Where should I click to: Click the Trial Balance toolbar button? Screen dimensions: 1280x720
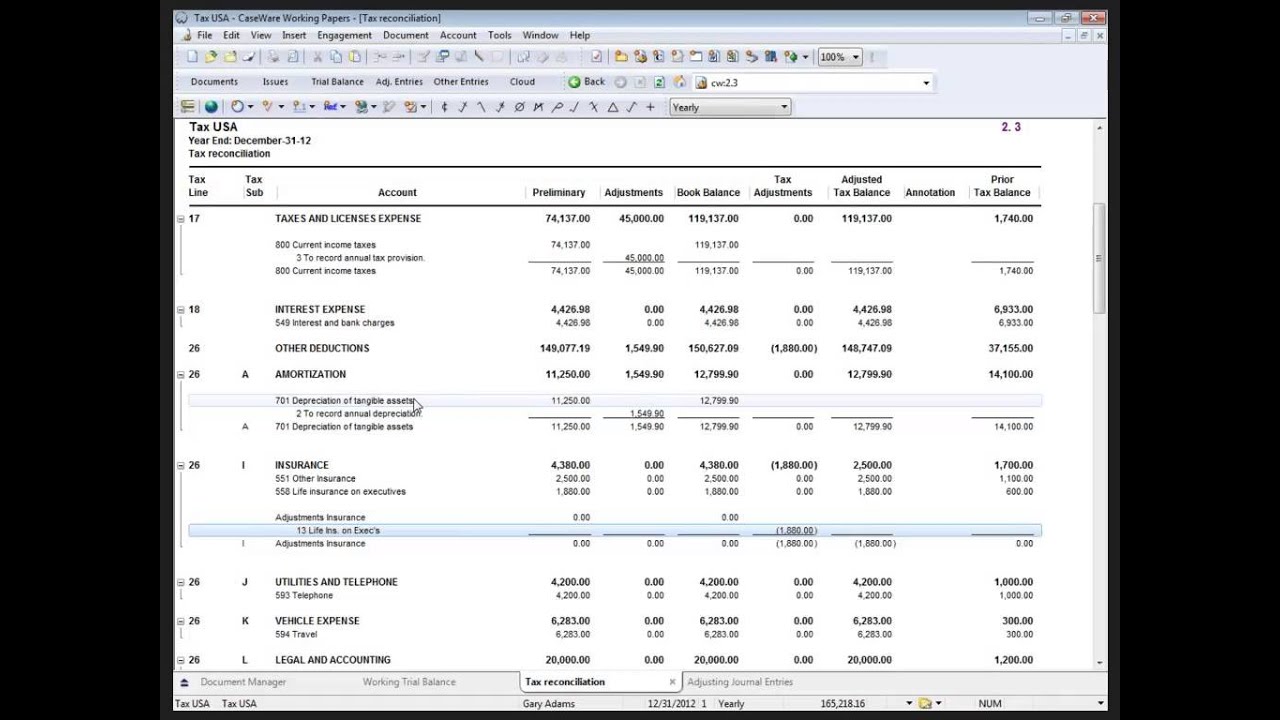click(x=337, y=82)
